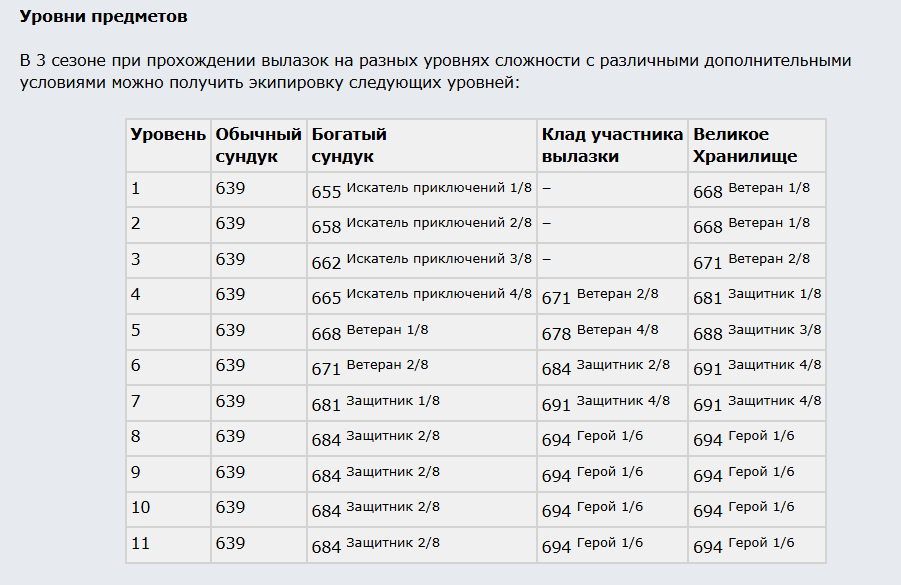901x585 pixels.
Task: Click the "Уровень" column header
Action: coord(168,134)
